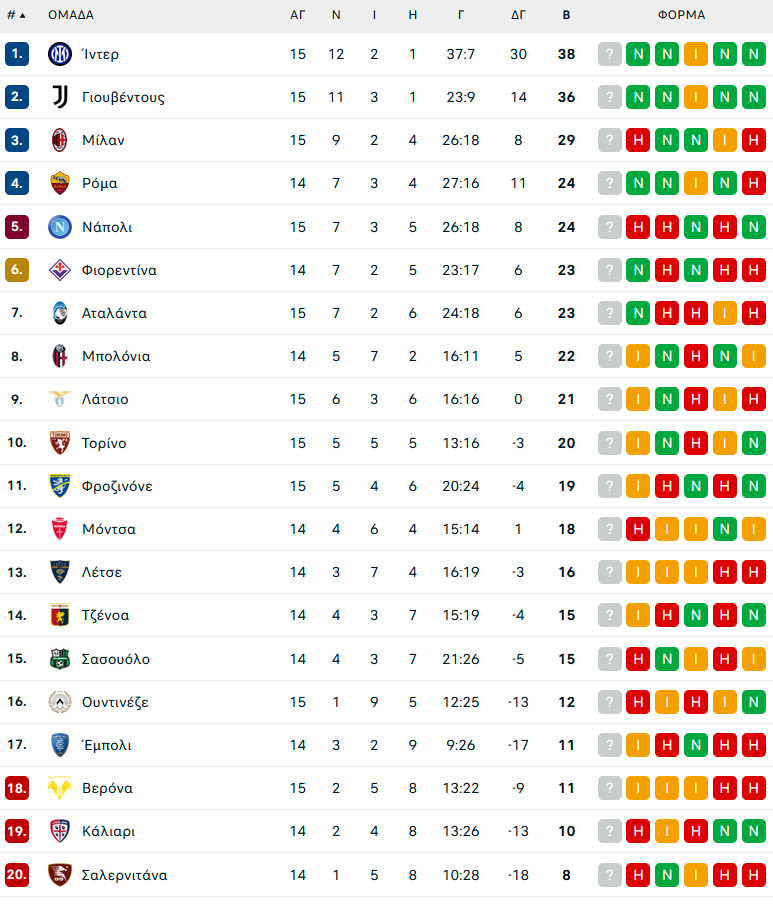Image resolution: width=773 pixels, height=905 pixels.
Task: Click the Fiorentina purple diamond crest
Action: click(x=59, y=270)
